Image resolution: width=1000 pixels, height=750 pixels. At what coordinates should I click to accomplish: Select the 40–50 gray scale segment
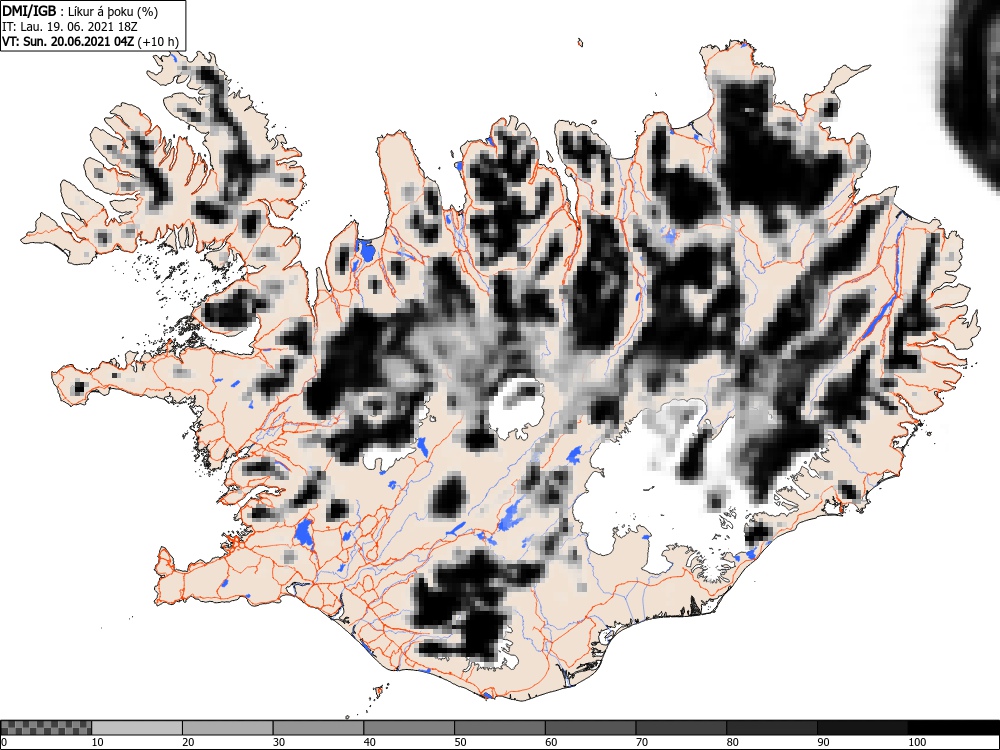(x=409, y=728)
